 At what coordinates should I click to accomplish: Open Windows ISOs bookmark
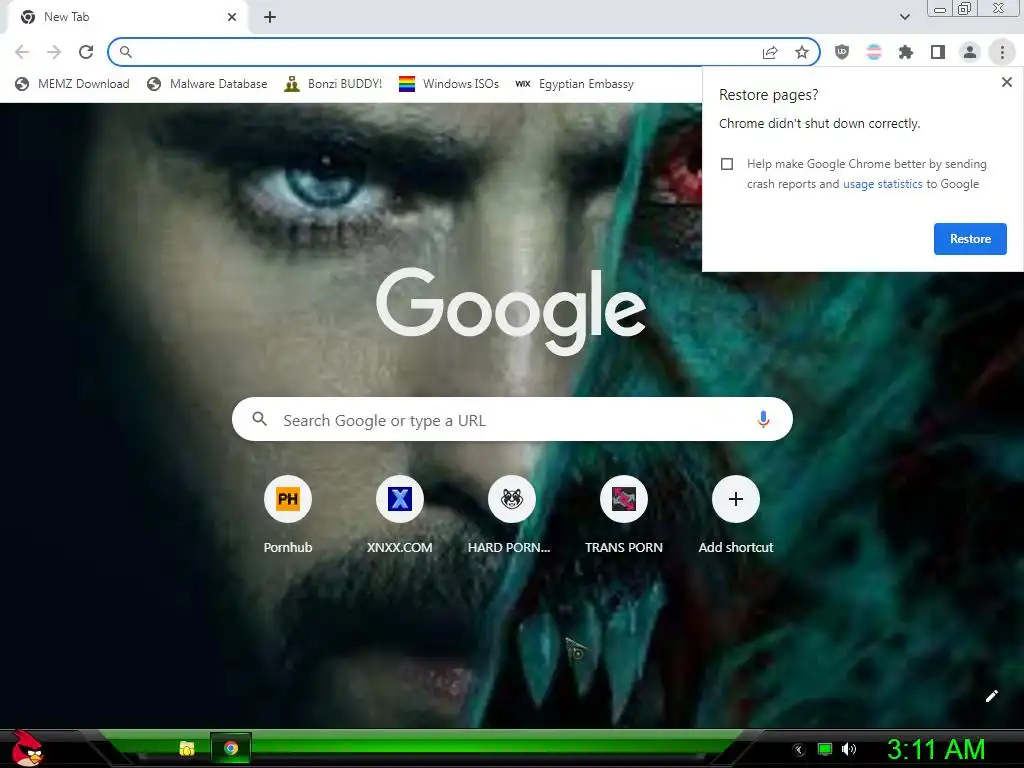(449, 84)
